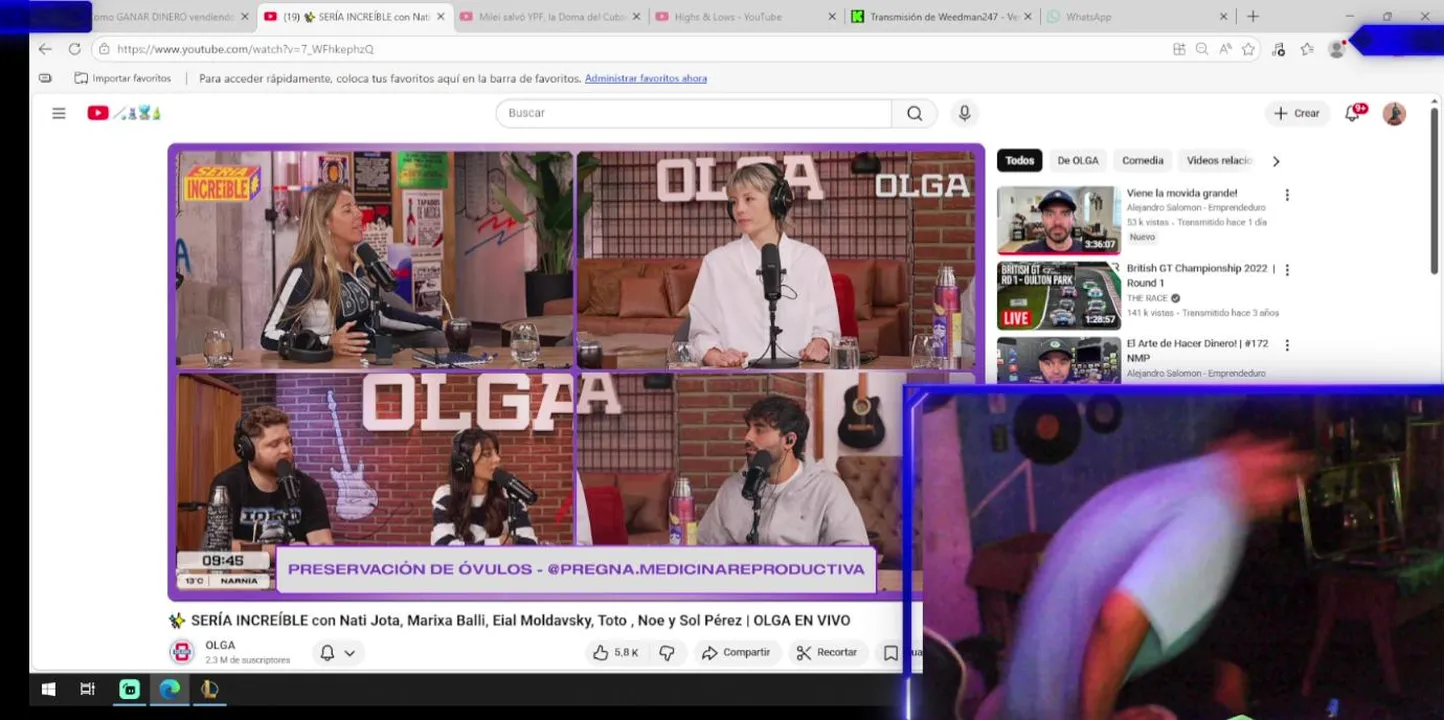Open the account avatar menu
Screen dimensions: 1444x720
coord(1394,113)
